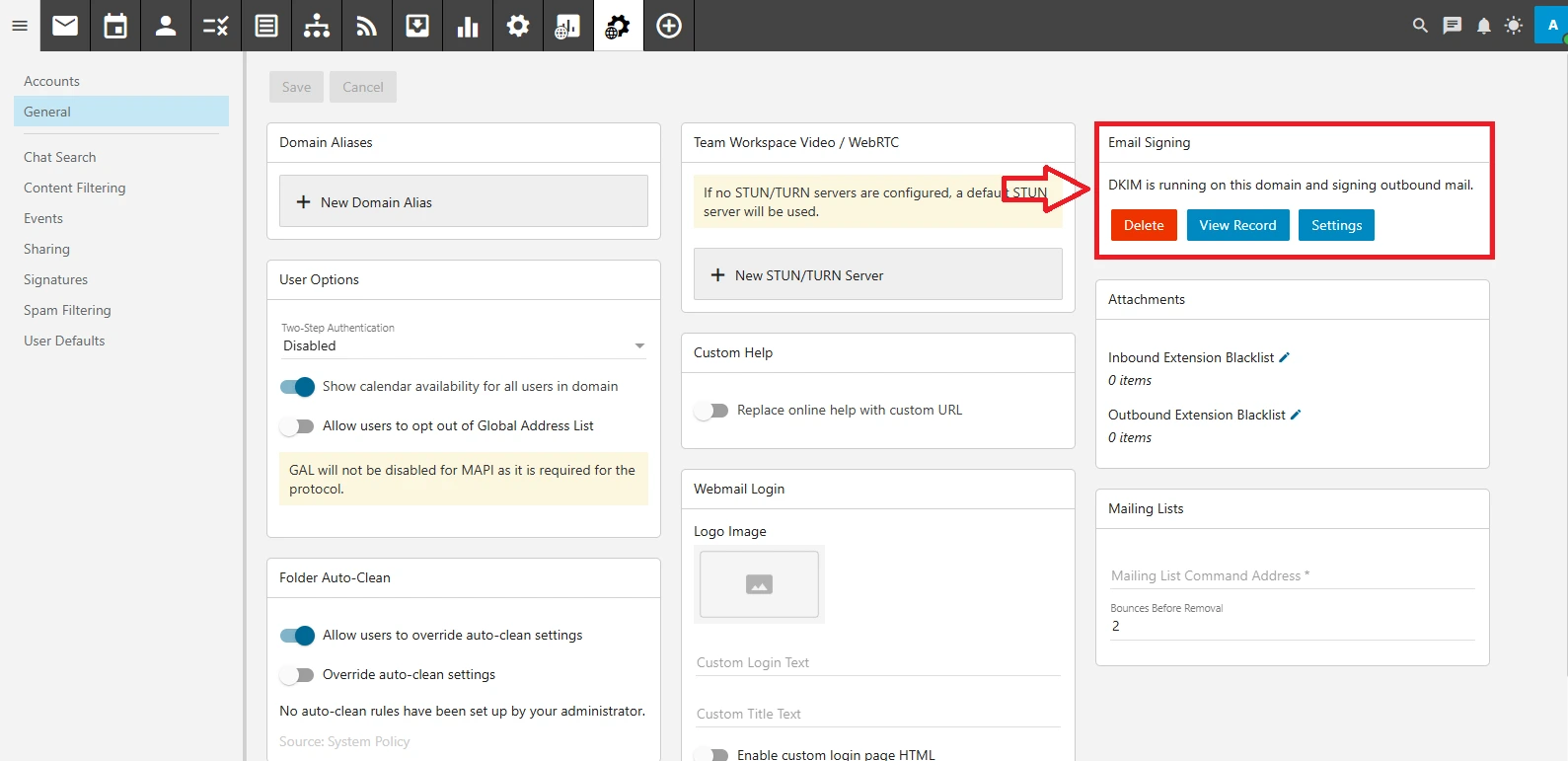Open the user avatar account menu
Image resolution: width=1568 pixels, height=761 pixels.
click(1551, 26)
